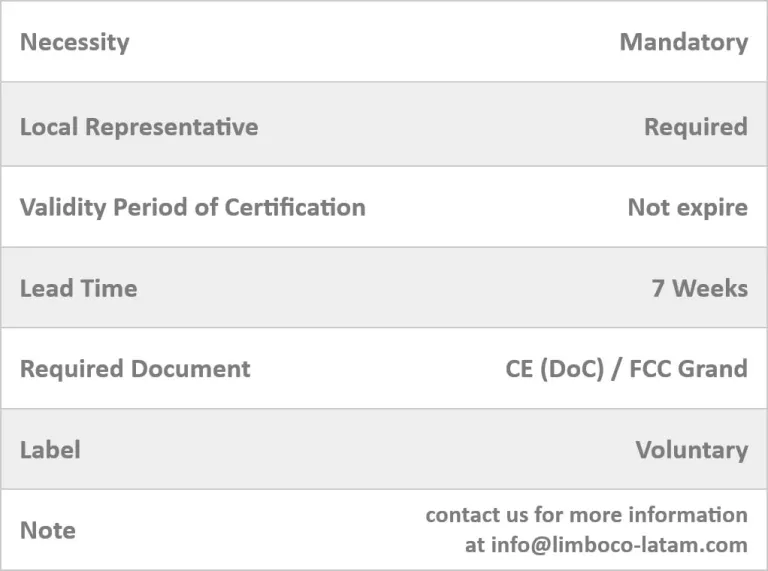
Task: Click the word Weeks in Lead Time row
Action: (x=710, y=288)
